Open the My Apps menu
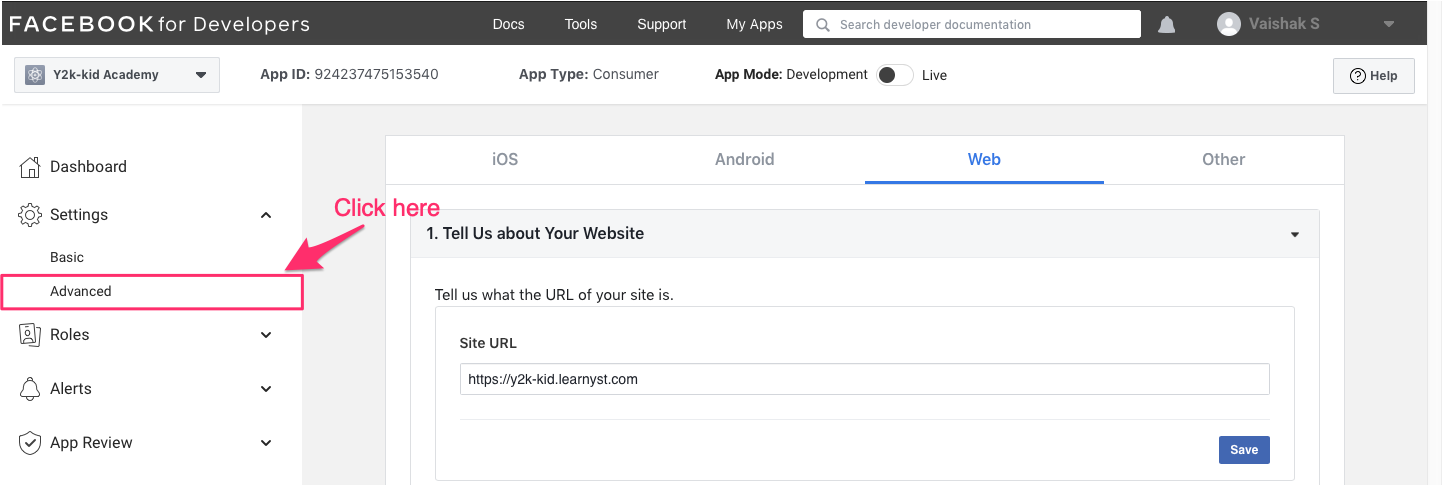This screenshot has height=485, width=1442. [x=754, y=24]
